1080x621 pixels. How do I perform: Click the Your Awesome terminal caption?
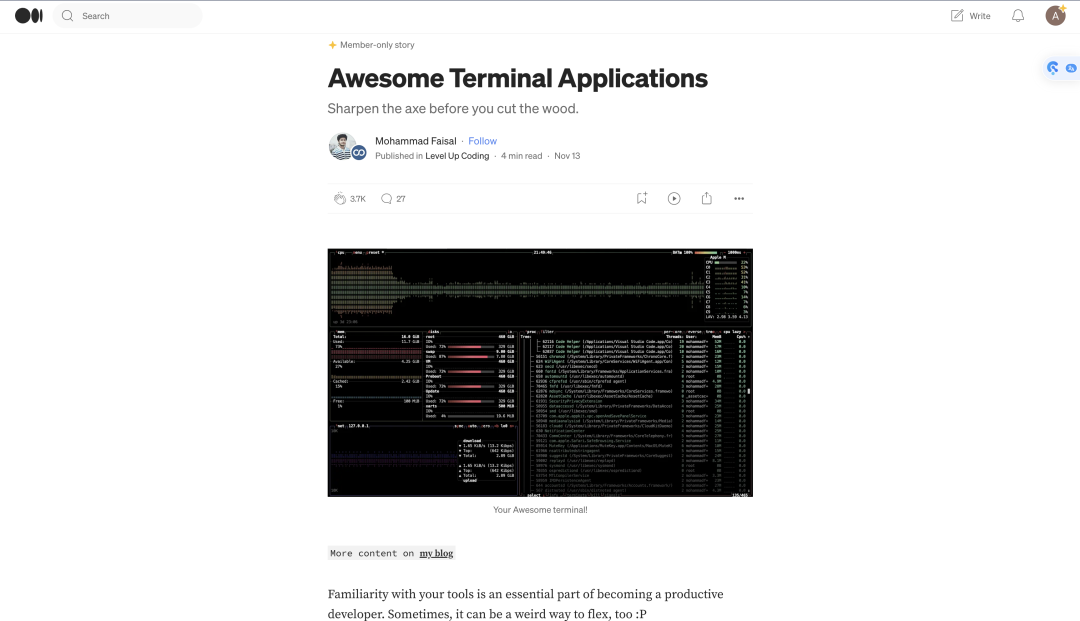pyautogui.click(x=540, y=509)
